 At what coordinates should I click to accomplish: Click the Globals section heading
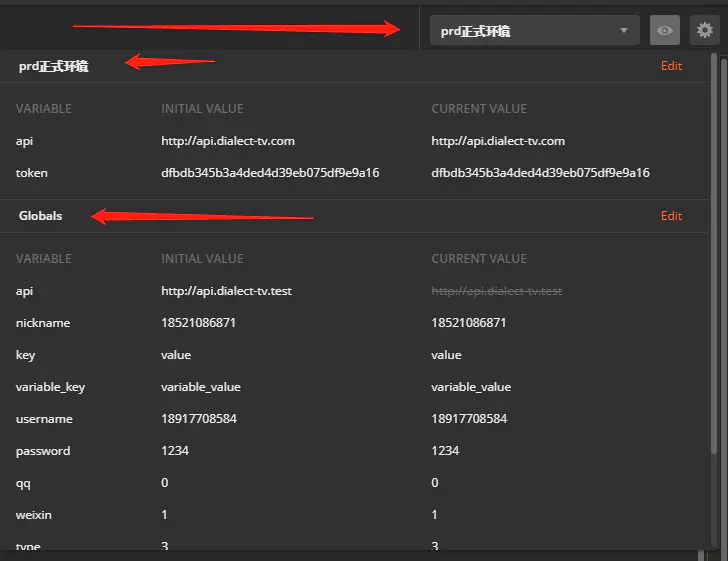pyautogui.click(x=40, y=216)
